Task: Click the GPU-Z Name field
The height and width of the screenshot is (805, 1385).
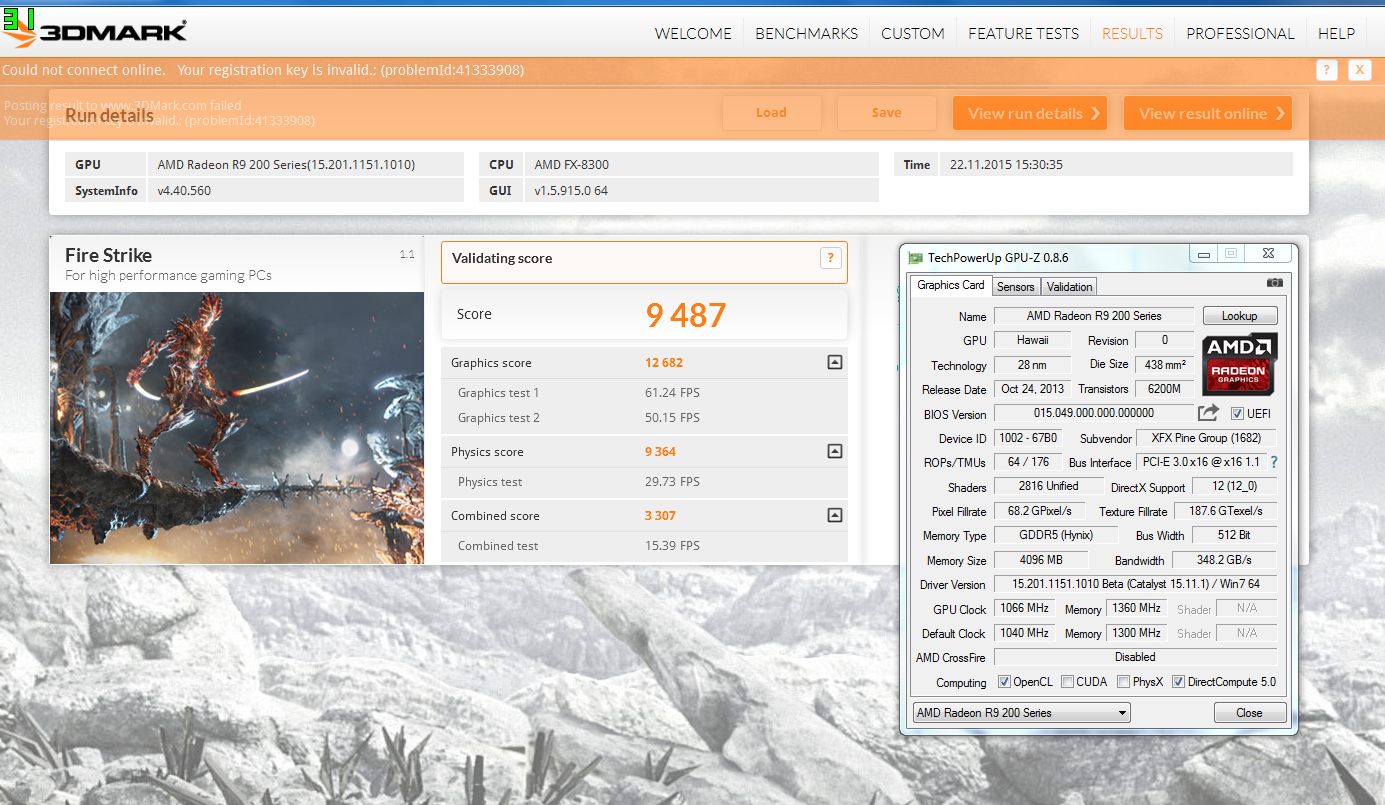Action: pyautogui.click(x=1093, y=316)
